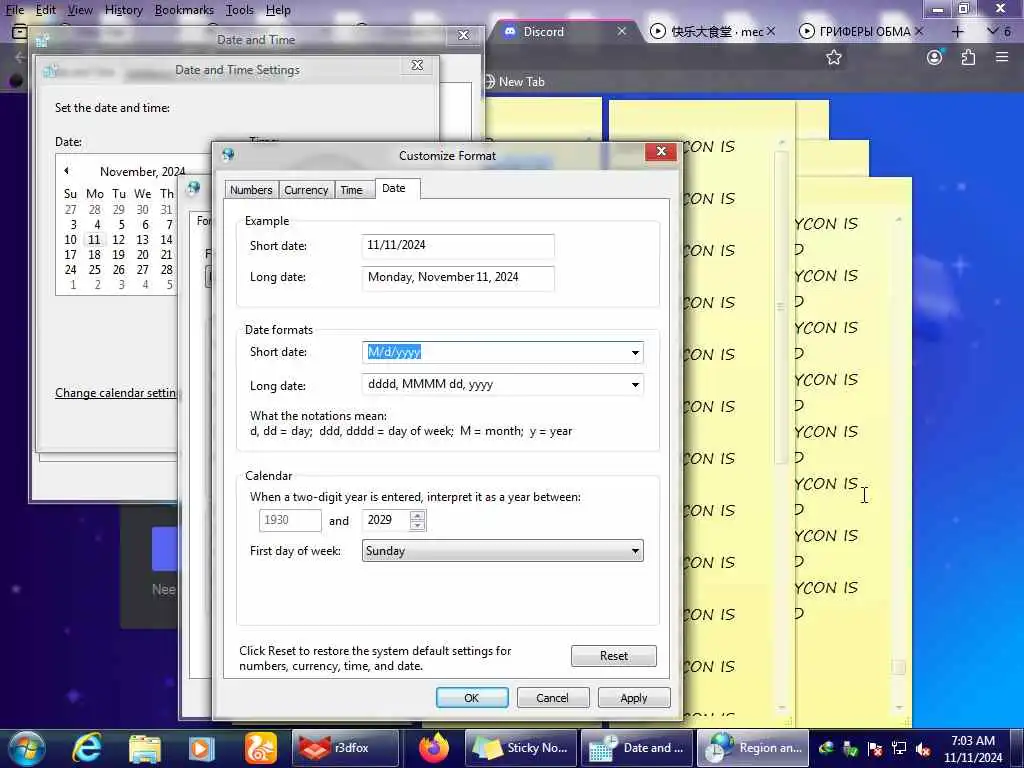
Task: Bookmark page with the star icon
Action: [834, 57]
